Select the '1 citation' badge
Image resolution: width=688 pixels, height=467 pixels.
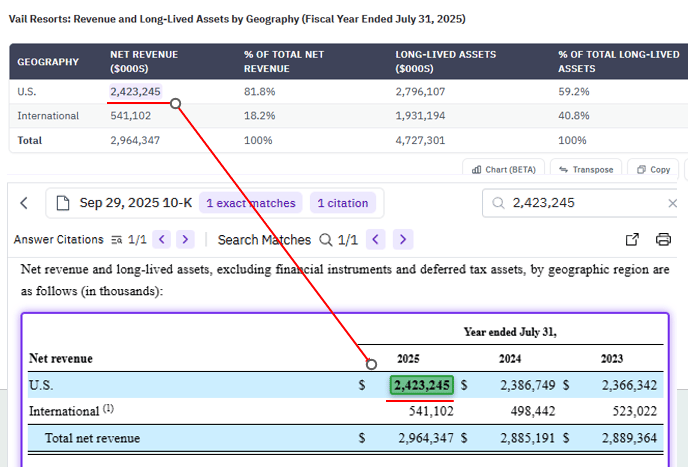[343, 203]
